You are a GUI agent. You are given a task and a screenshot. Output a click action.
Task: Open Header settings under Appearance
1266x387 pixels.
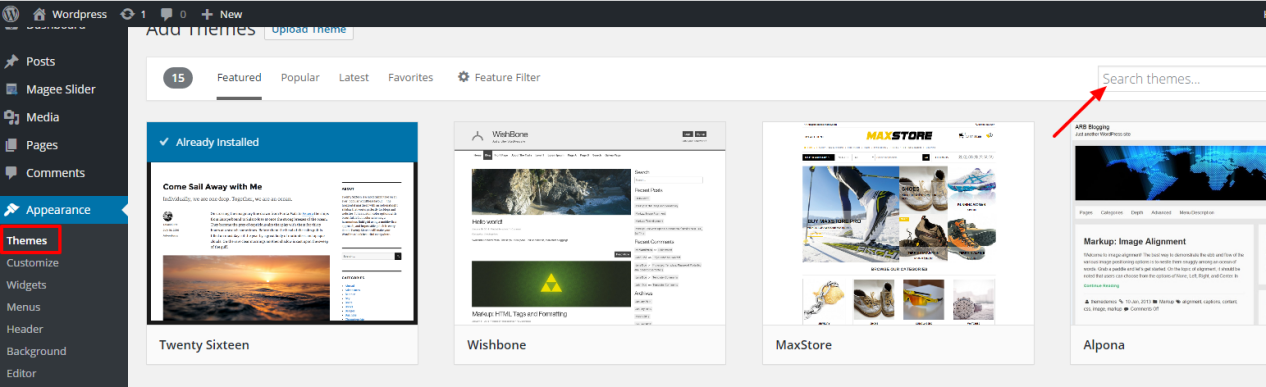(25, 329)
